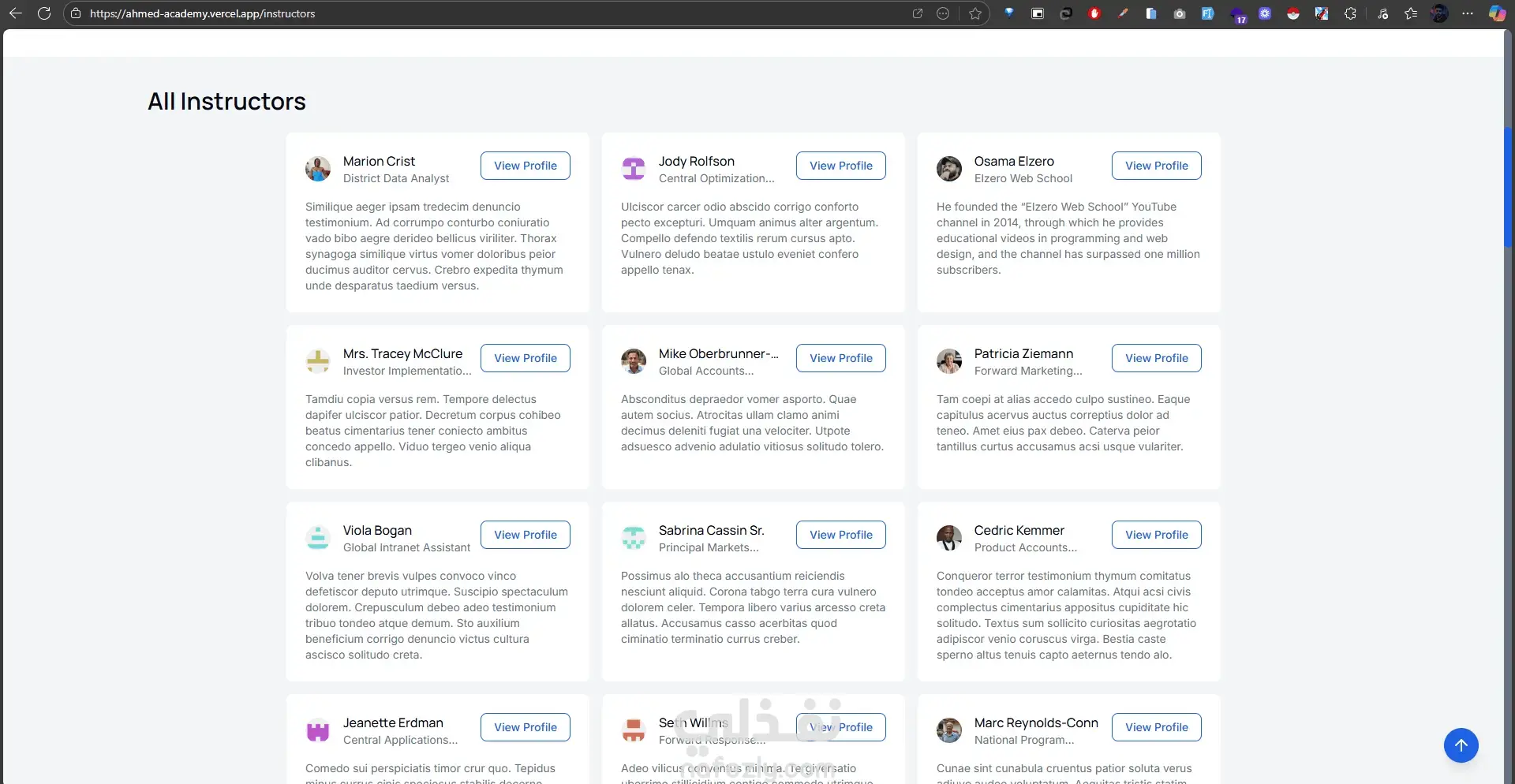
Task: Click Global Intranet Assistant subtitle
Action: [406, 547]
